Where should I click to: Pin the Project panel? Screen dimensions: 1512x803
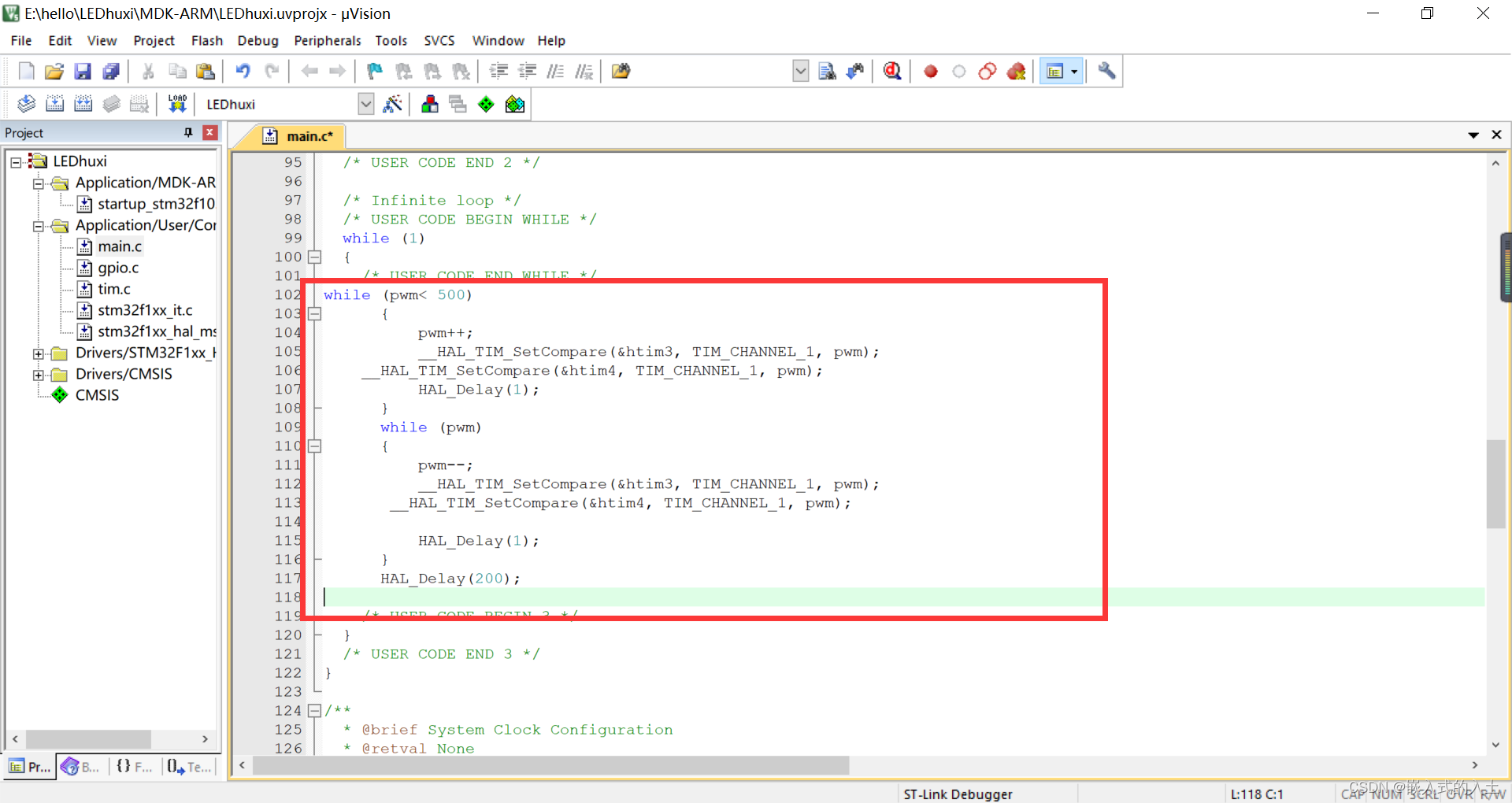pyautogui.click(x=188, y=132)
